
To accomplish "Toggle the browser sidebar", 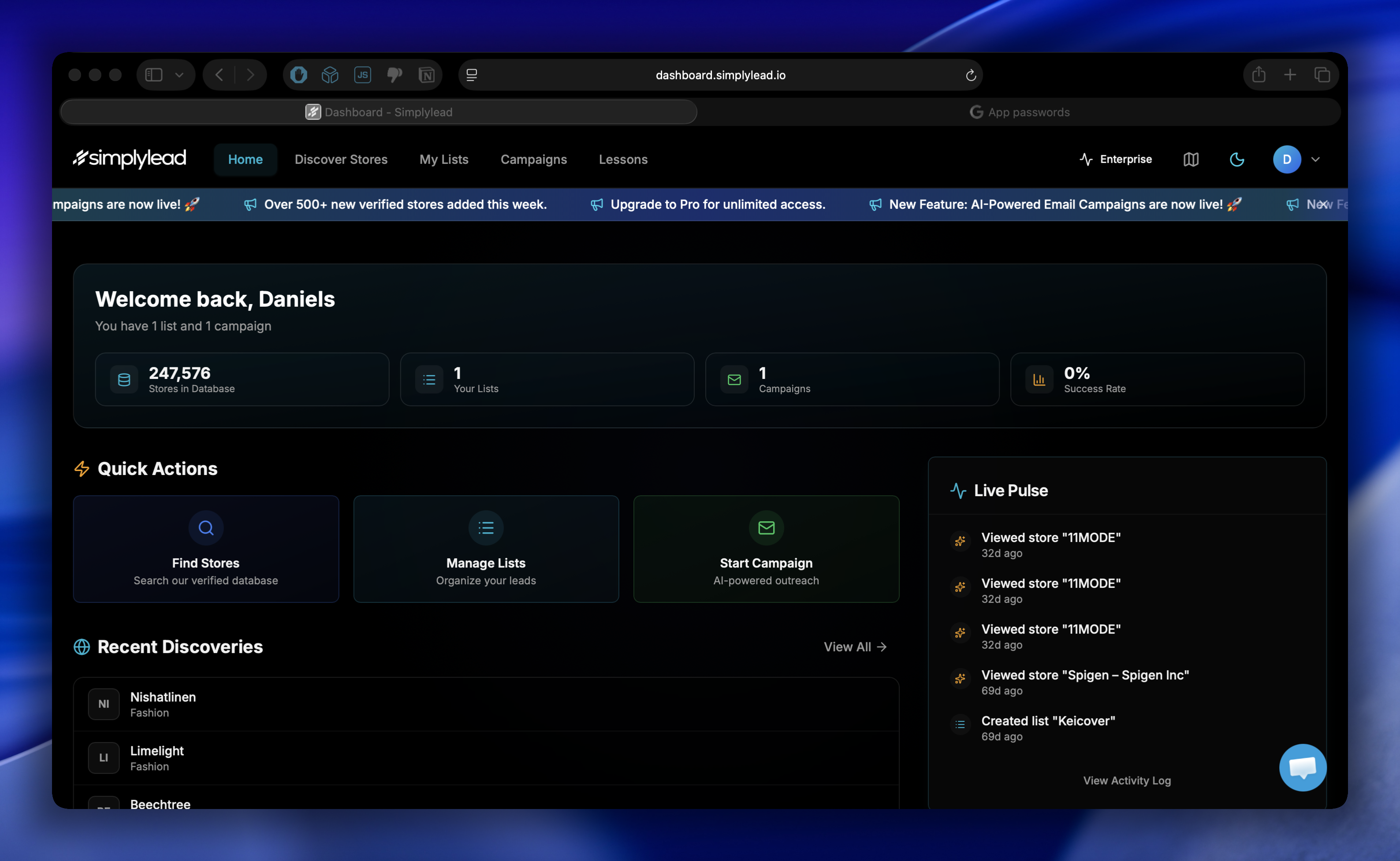I will coord(154,75).
